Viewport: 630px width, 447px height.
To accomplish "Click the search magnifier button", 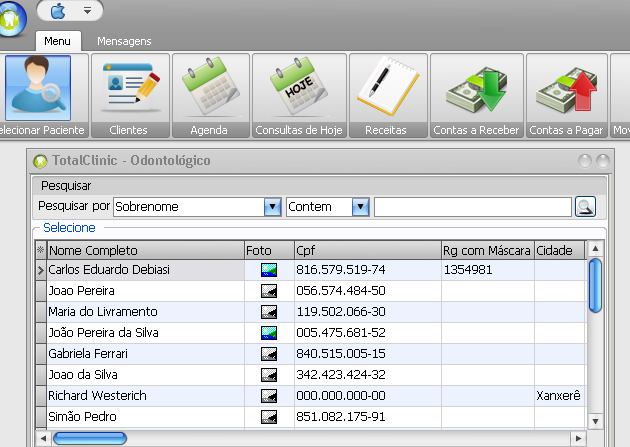I will (585, 206).
